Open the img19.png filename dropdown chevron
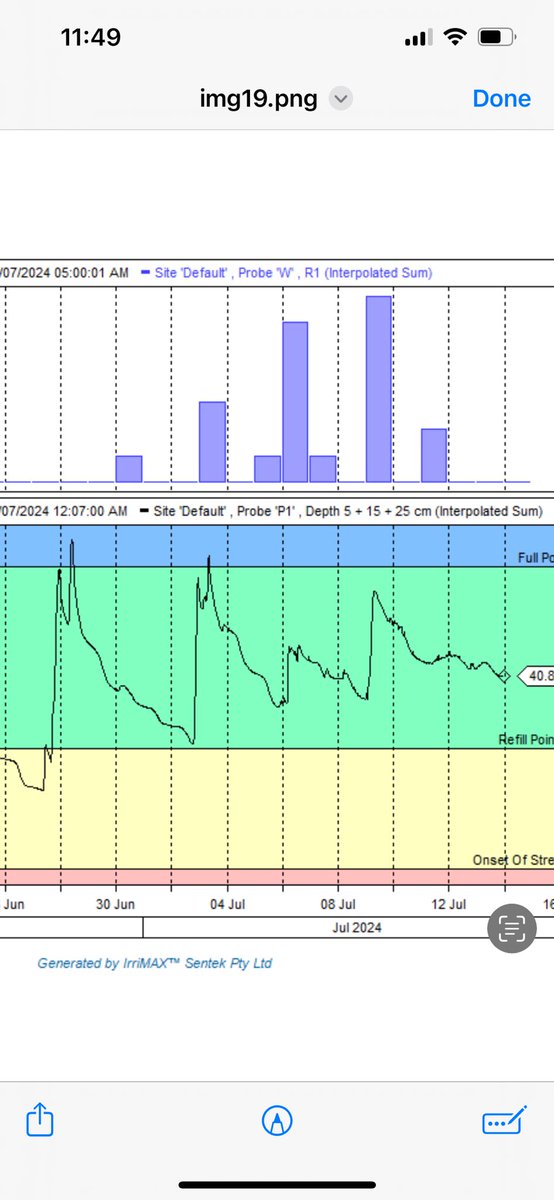The height and width of the screenshot is (1200, 554). pyautogui.click(x=341, y=99)
